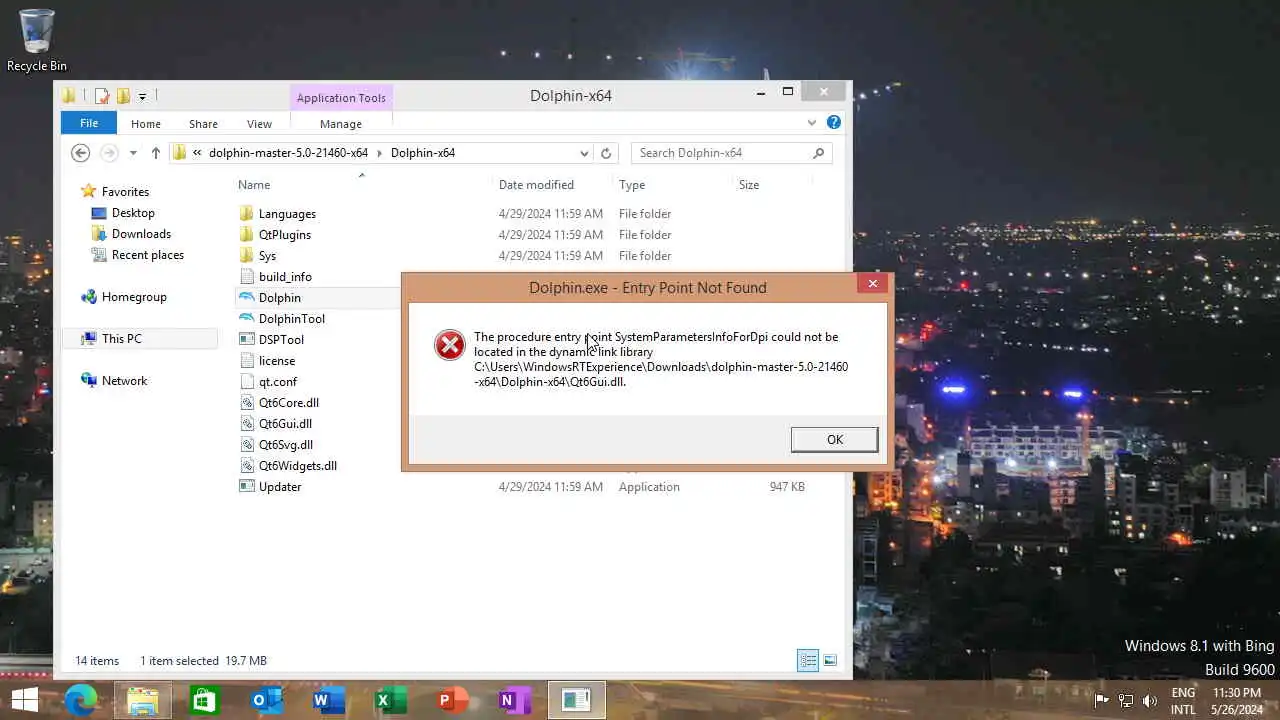Open OneNote from the taskbar
The width and height of the screenshot is (1280, 720).
point(515,700)
